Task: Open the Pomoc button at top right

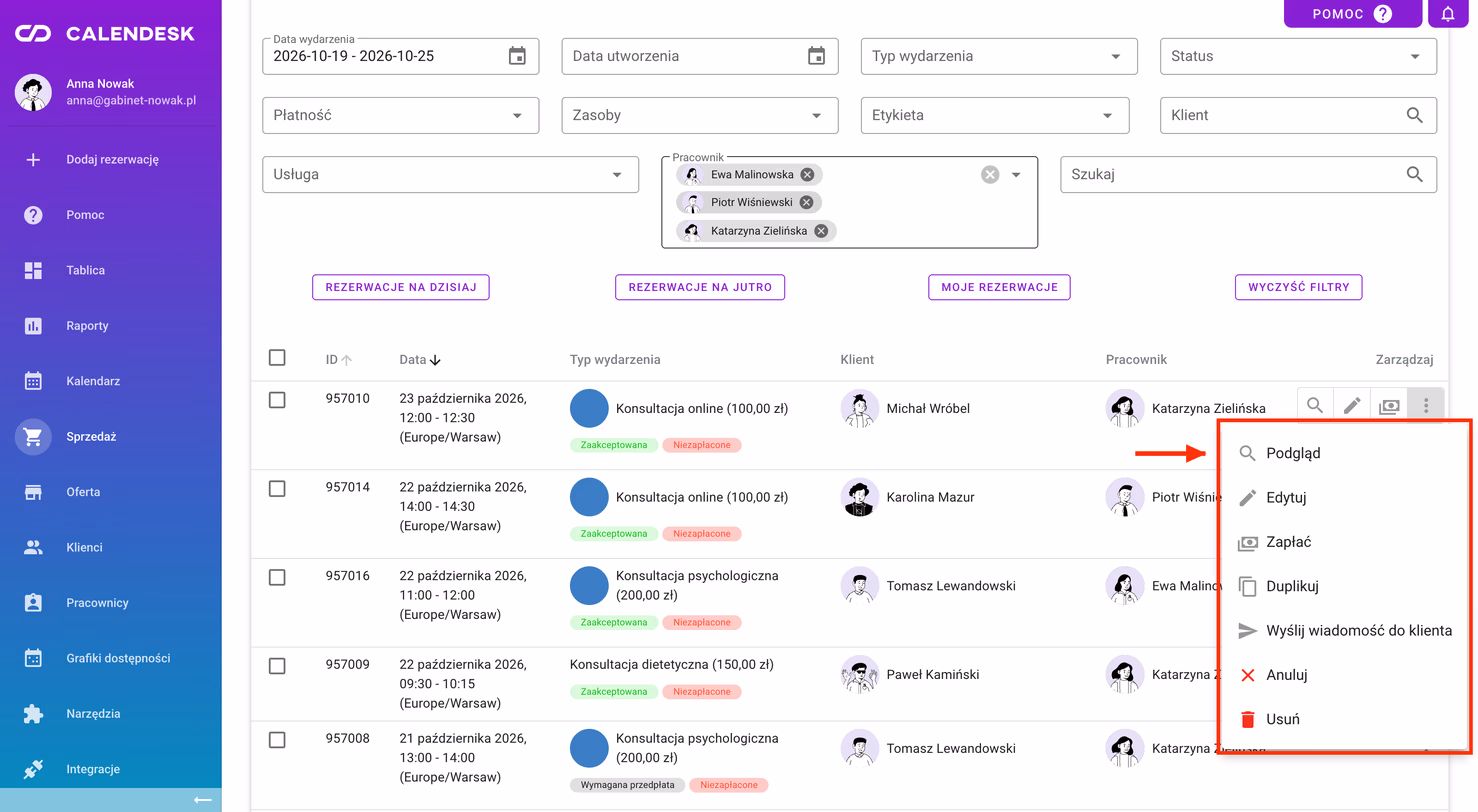Action: (x=1353, y=13)
